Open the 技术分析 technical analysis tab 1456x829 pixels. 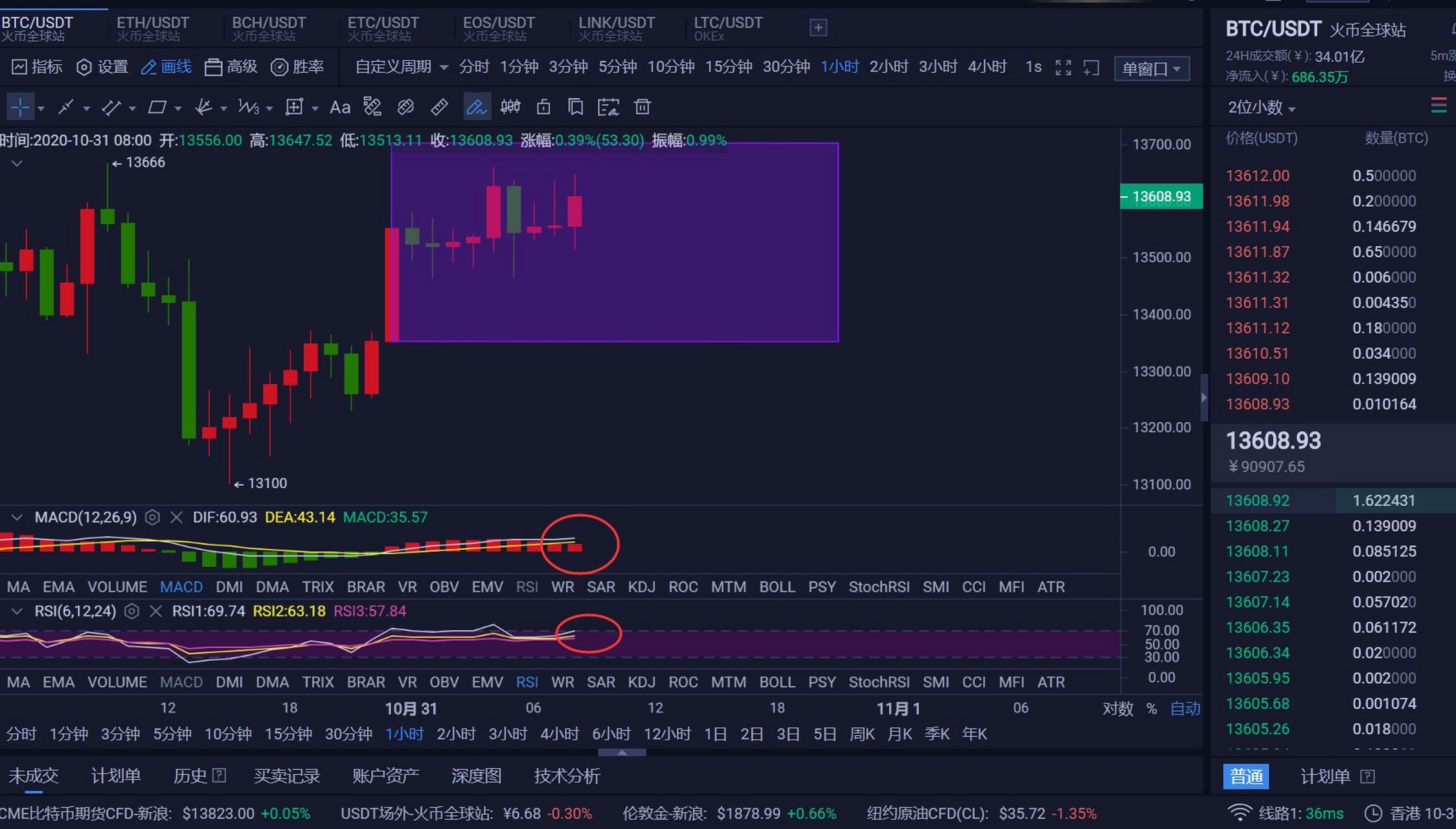567,776
